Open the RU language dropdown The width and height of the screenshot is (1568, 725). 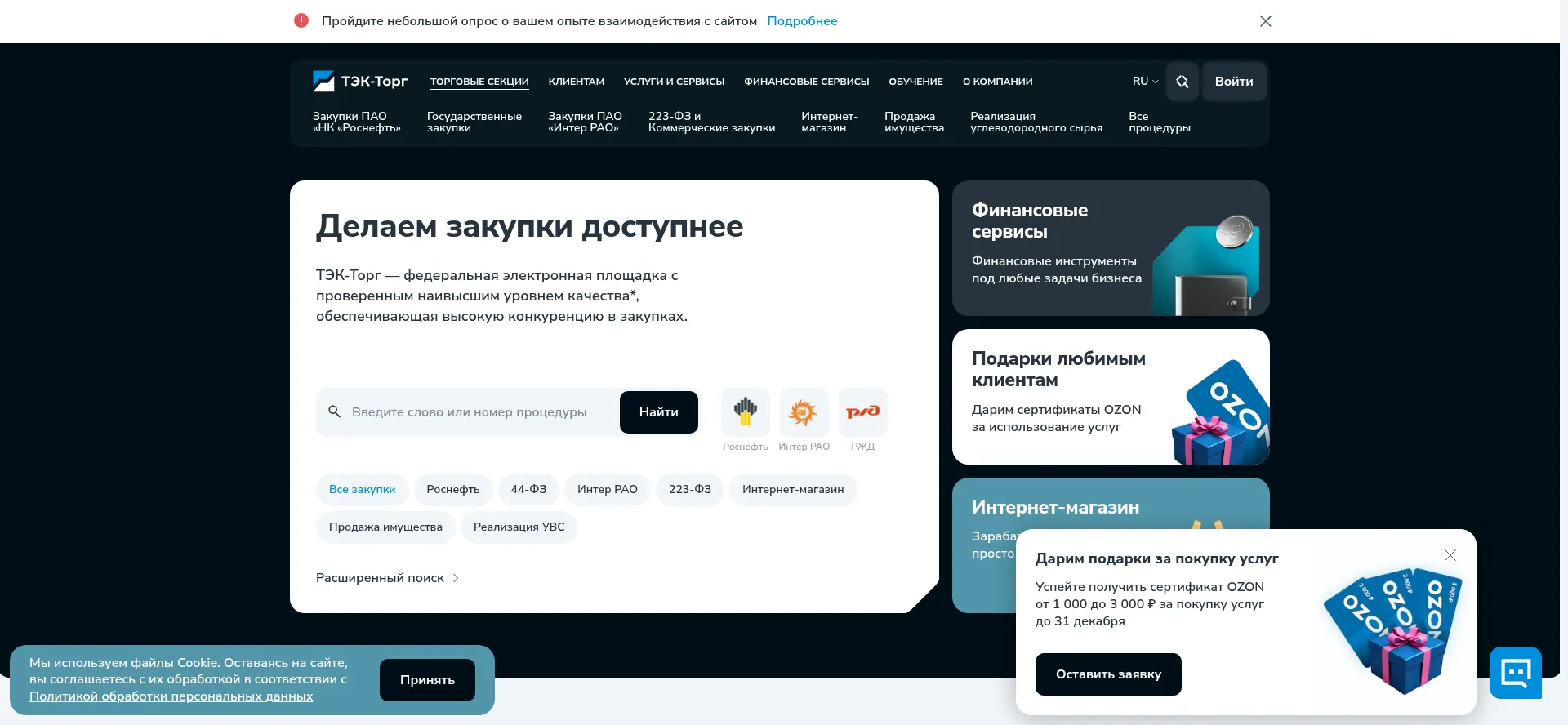click(x=1145, y=82)
